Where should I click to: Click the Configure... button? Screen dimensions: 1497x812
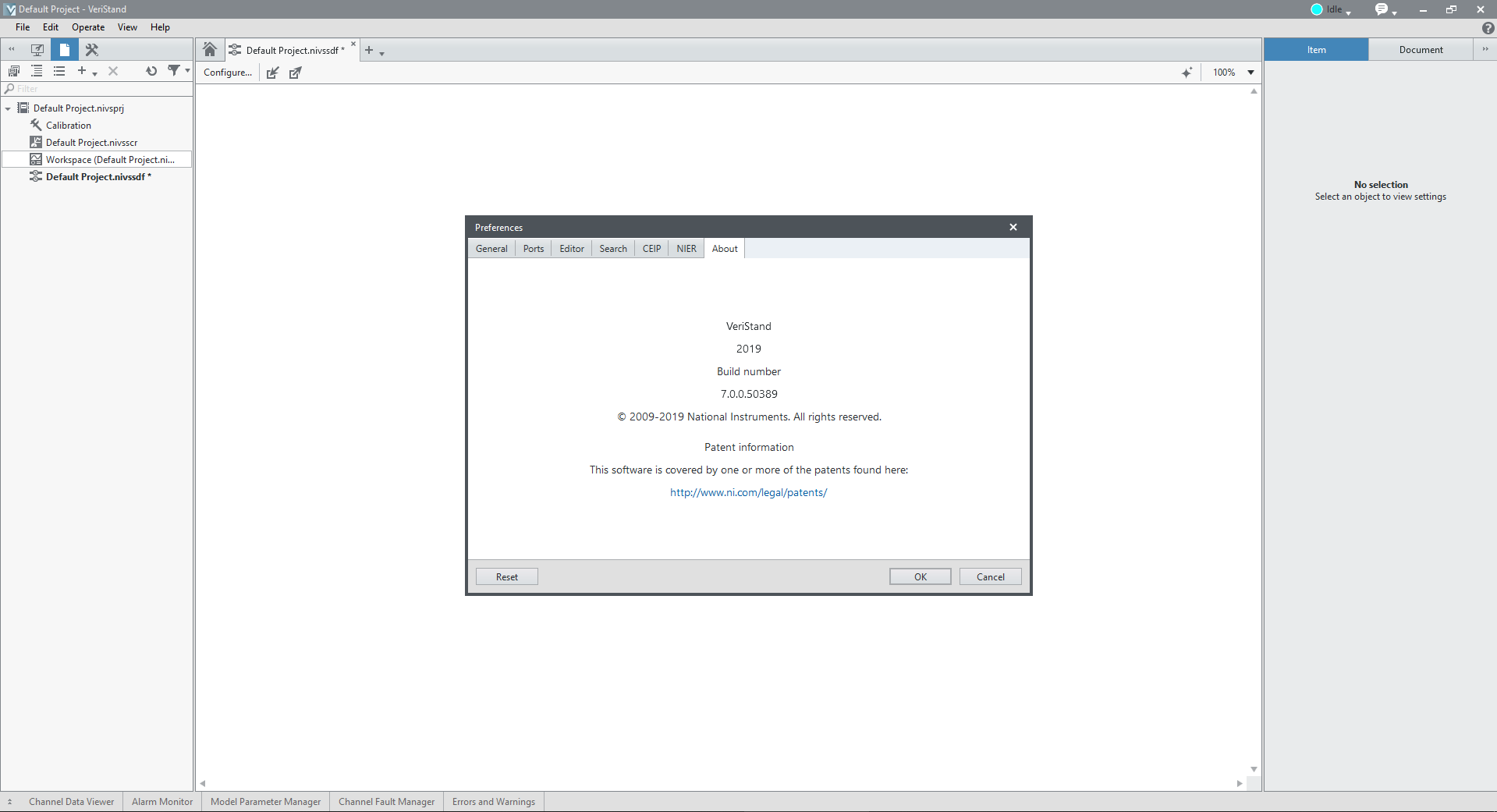click(228, 73)
